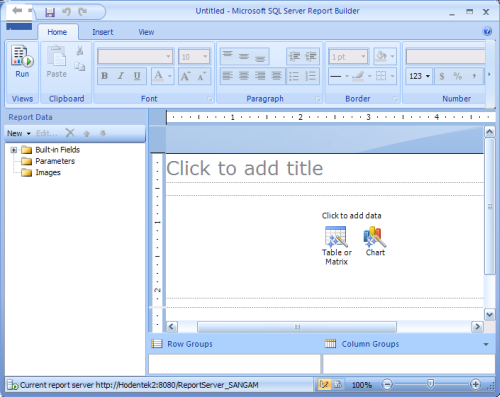Start the Chart wizard
The height and width of the screenshot is (397, 500).
(375, 241)
